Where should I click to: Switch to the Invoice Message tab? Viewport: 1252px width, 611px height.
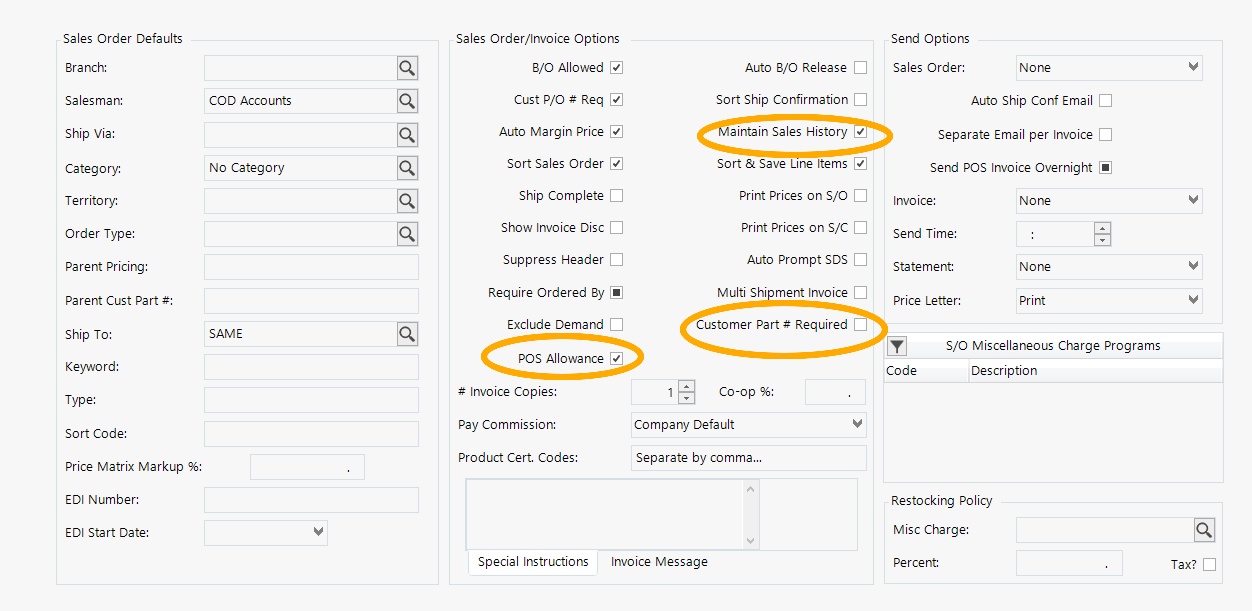pos(659,562)
